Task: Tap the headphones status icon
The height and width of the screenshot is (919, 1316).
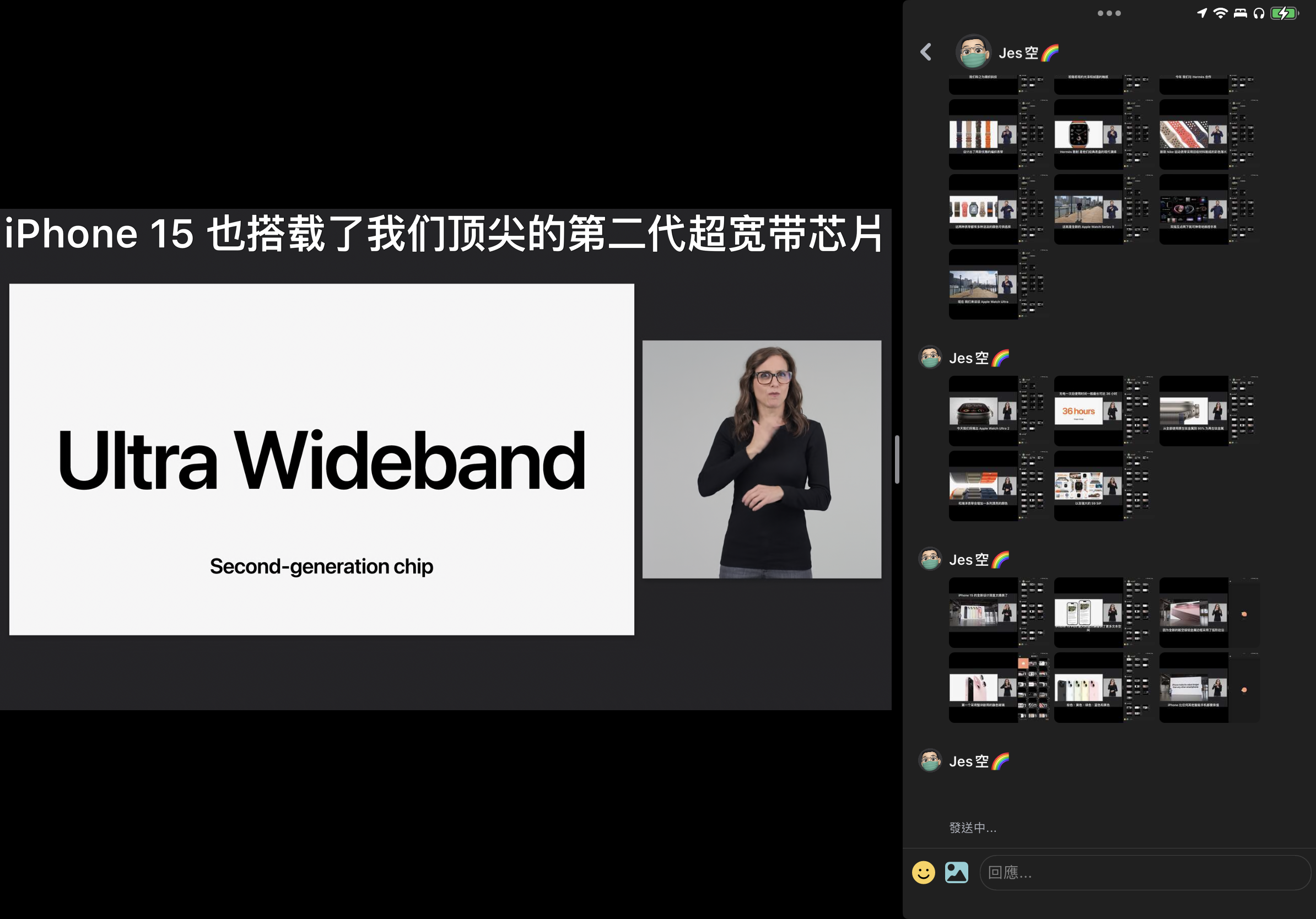Action: (1259, 13)
